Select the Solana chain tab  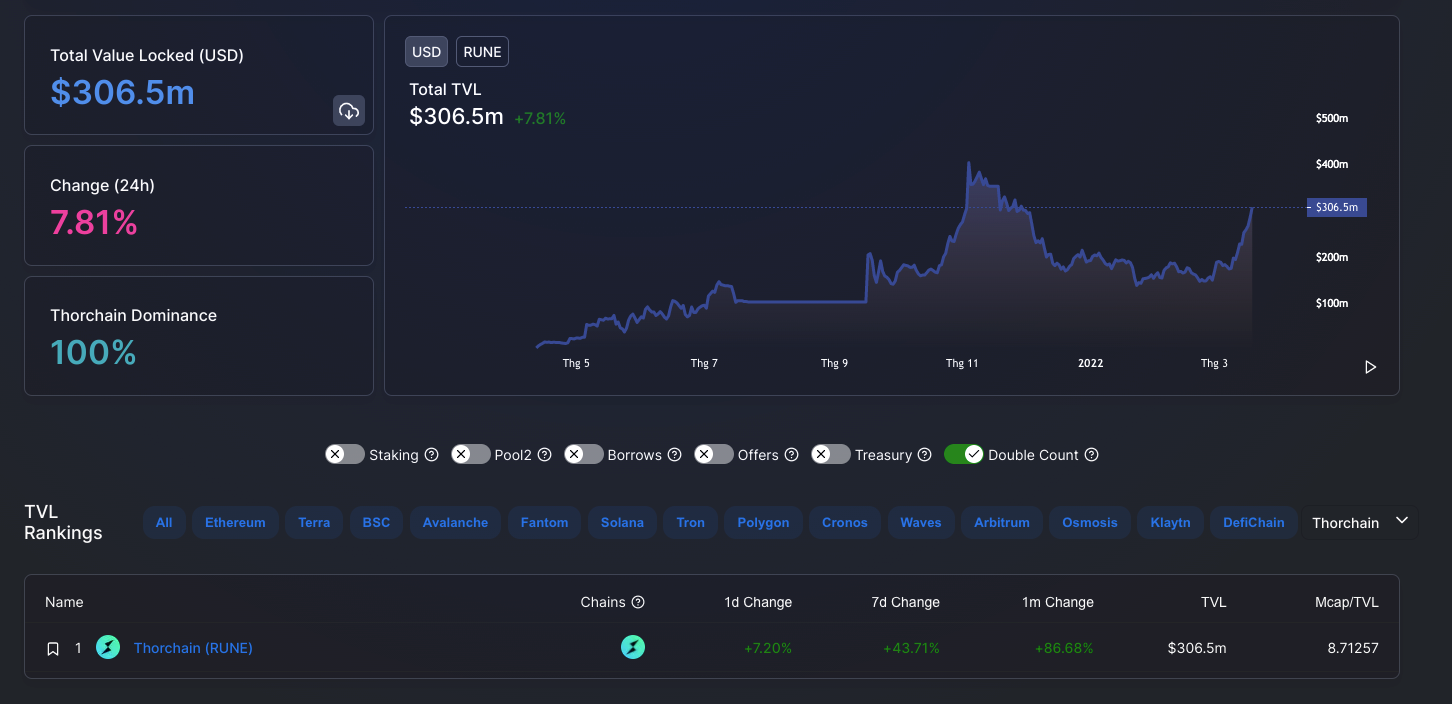(622, 523)
